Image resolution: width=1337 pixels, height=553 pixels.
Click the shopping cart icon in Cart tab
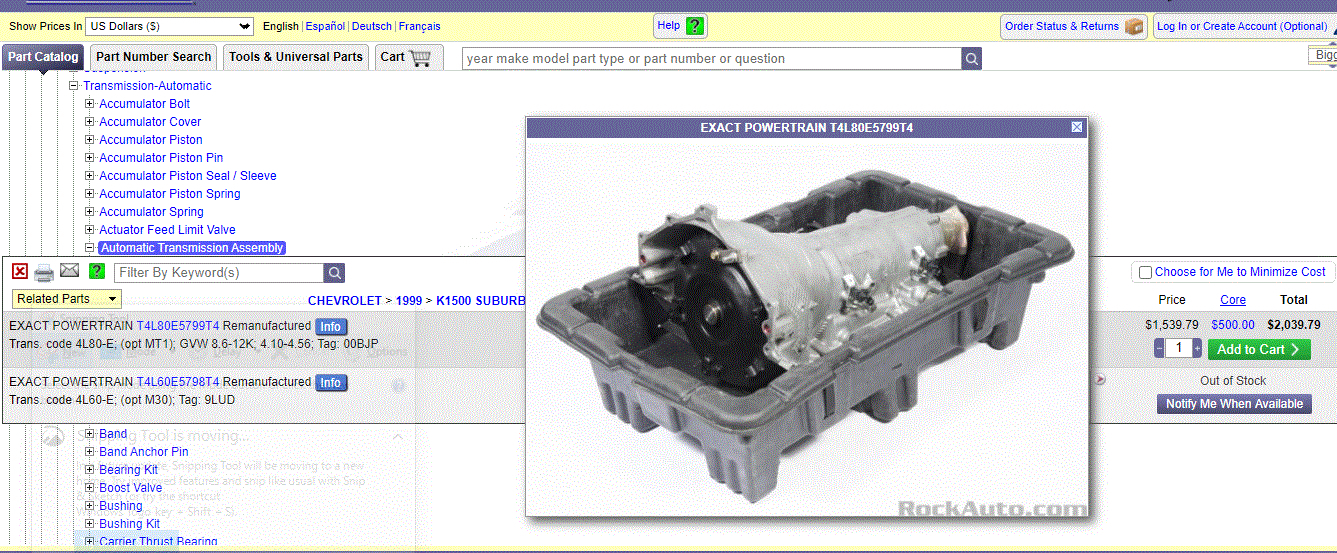420,57
